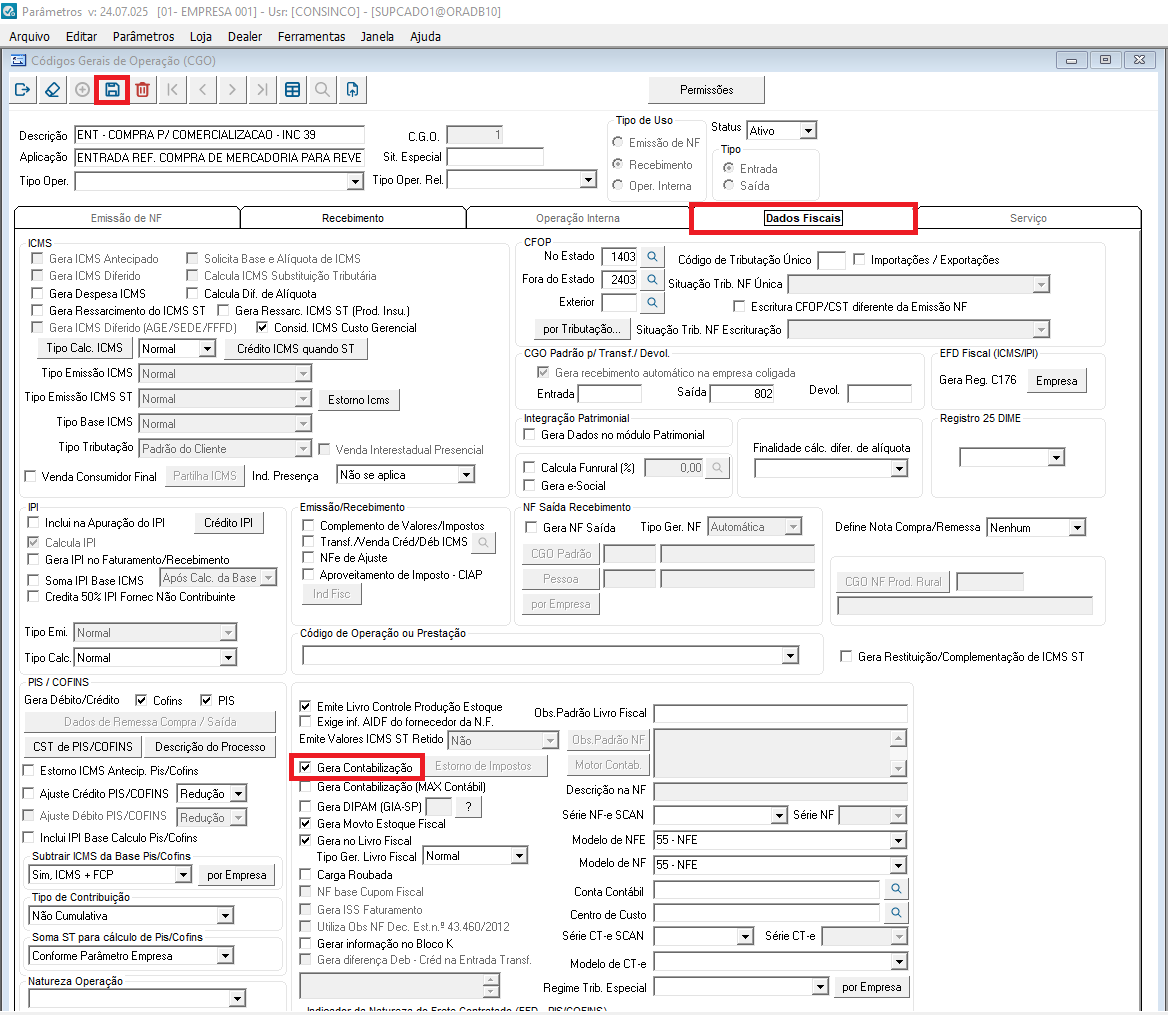The image size is (1168, 1015).
Task: Select the Dados Fiscais tab
Action: (803, 218)
